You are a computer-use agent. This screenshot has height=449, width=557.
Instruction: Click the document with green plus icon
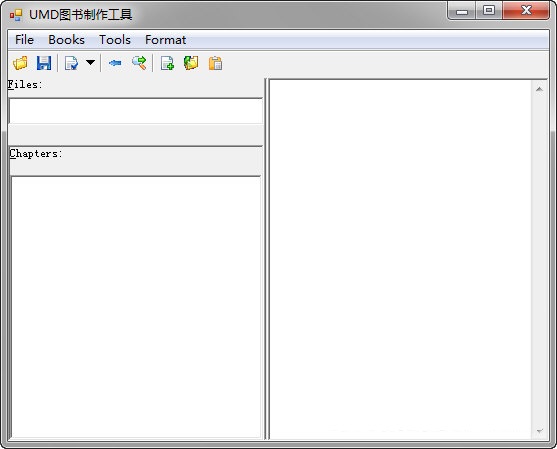[167, 63]
